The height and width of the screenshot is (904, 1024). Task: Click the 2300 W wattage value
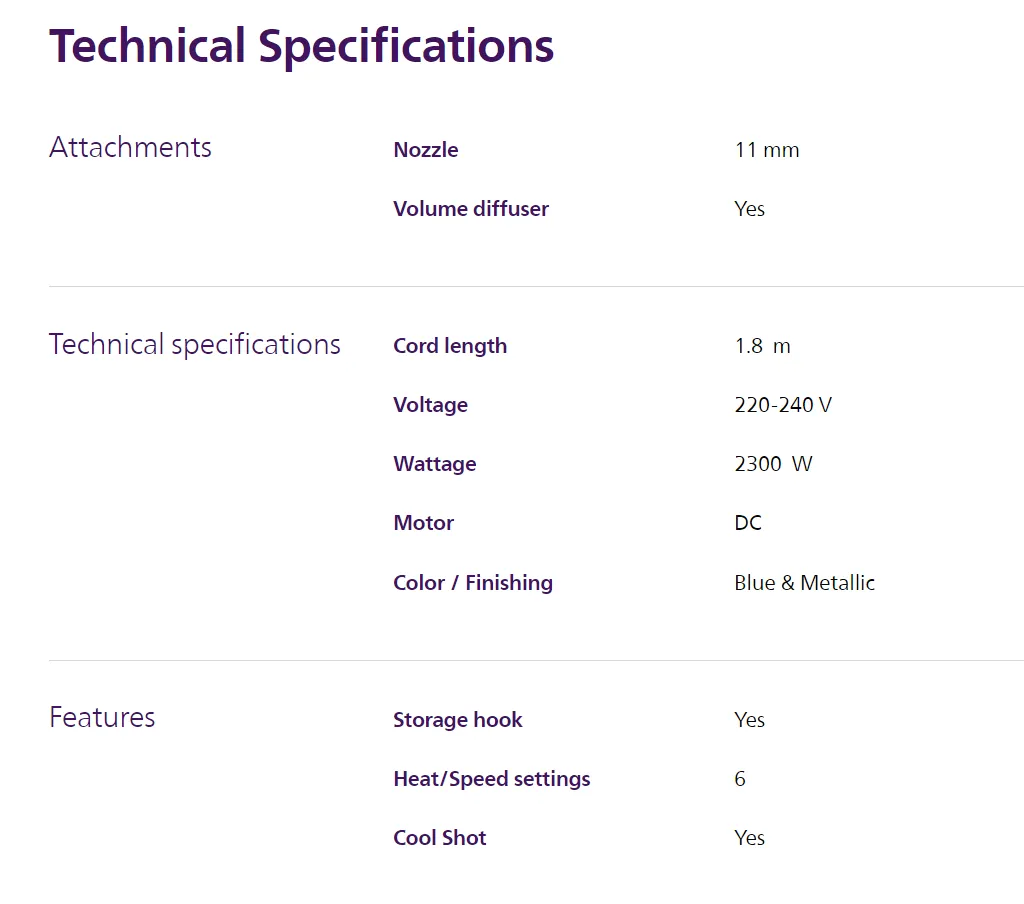773,464
